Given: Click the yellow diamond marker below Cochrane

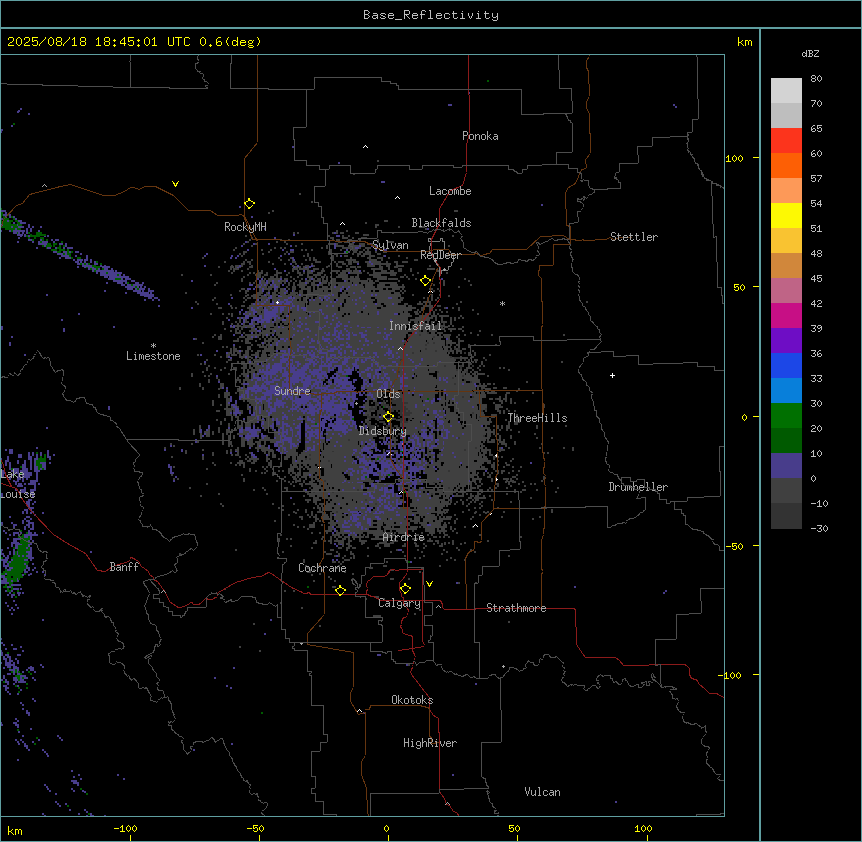Looking at the screenshot, I should [x=340, y=591].
